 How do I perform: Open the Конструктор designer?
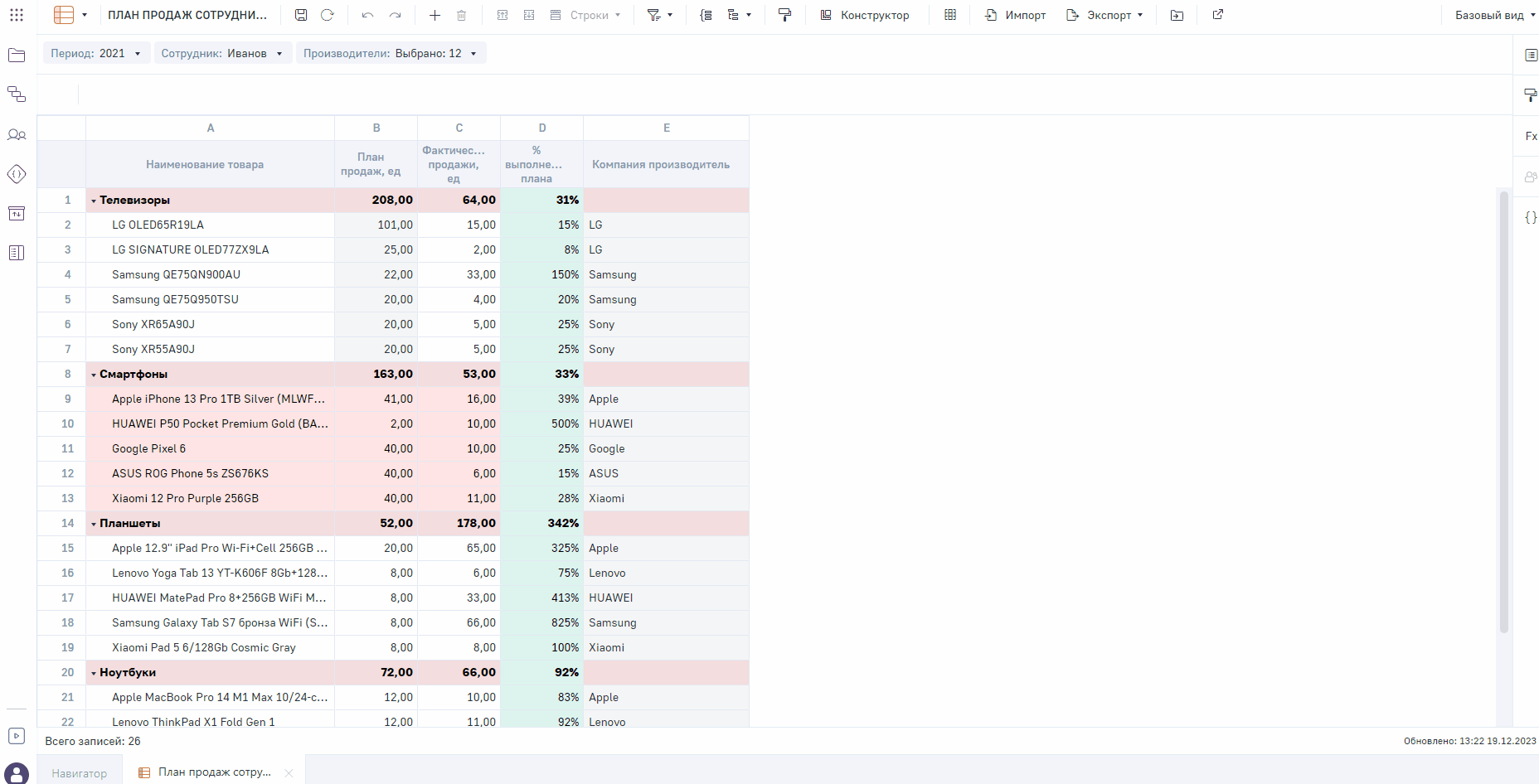tap(865, 15)
